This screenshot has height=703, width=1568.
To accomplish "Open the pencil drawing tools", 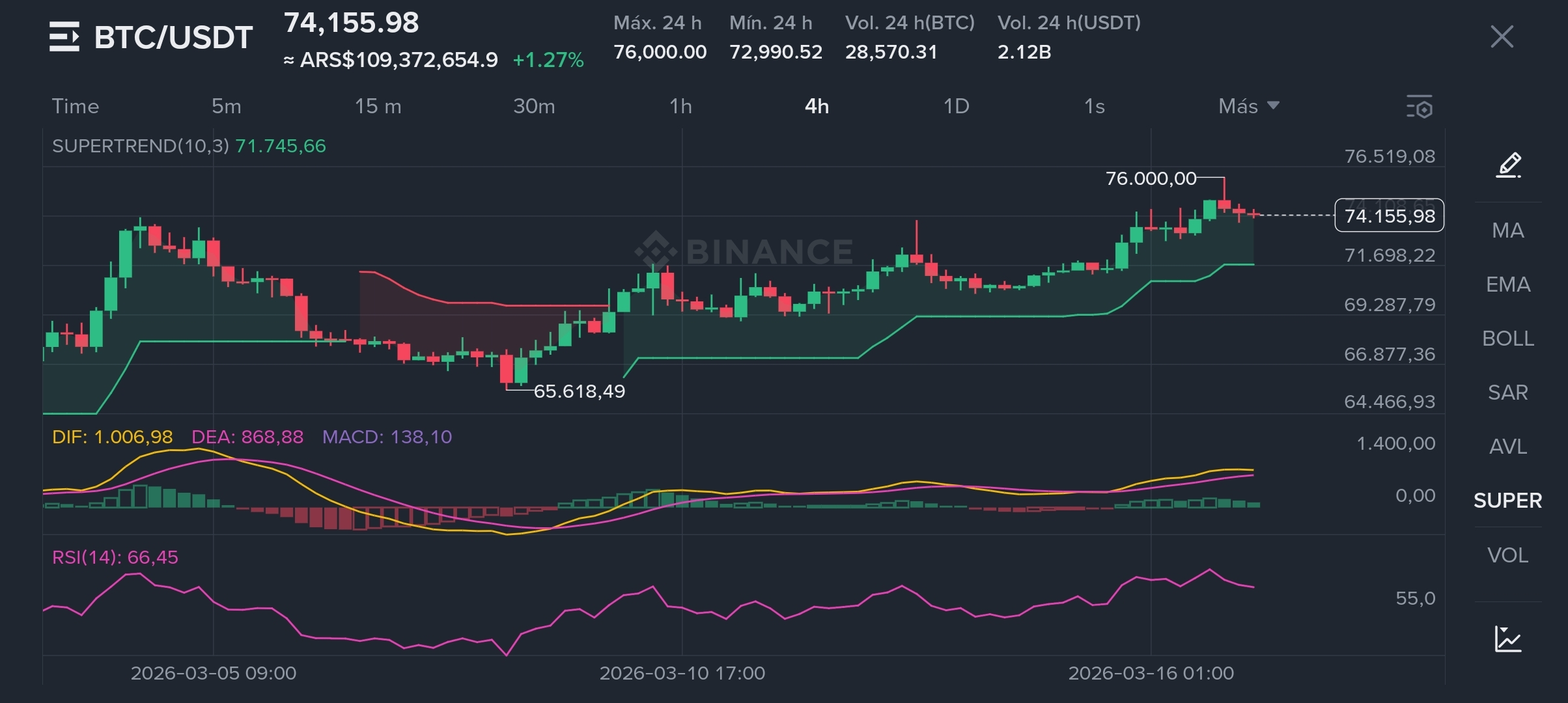I will pos(1508,165).
